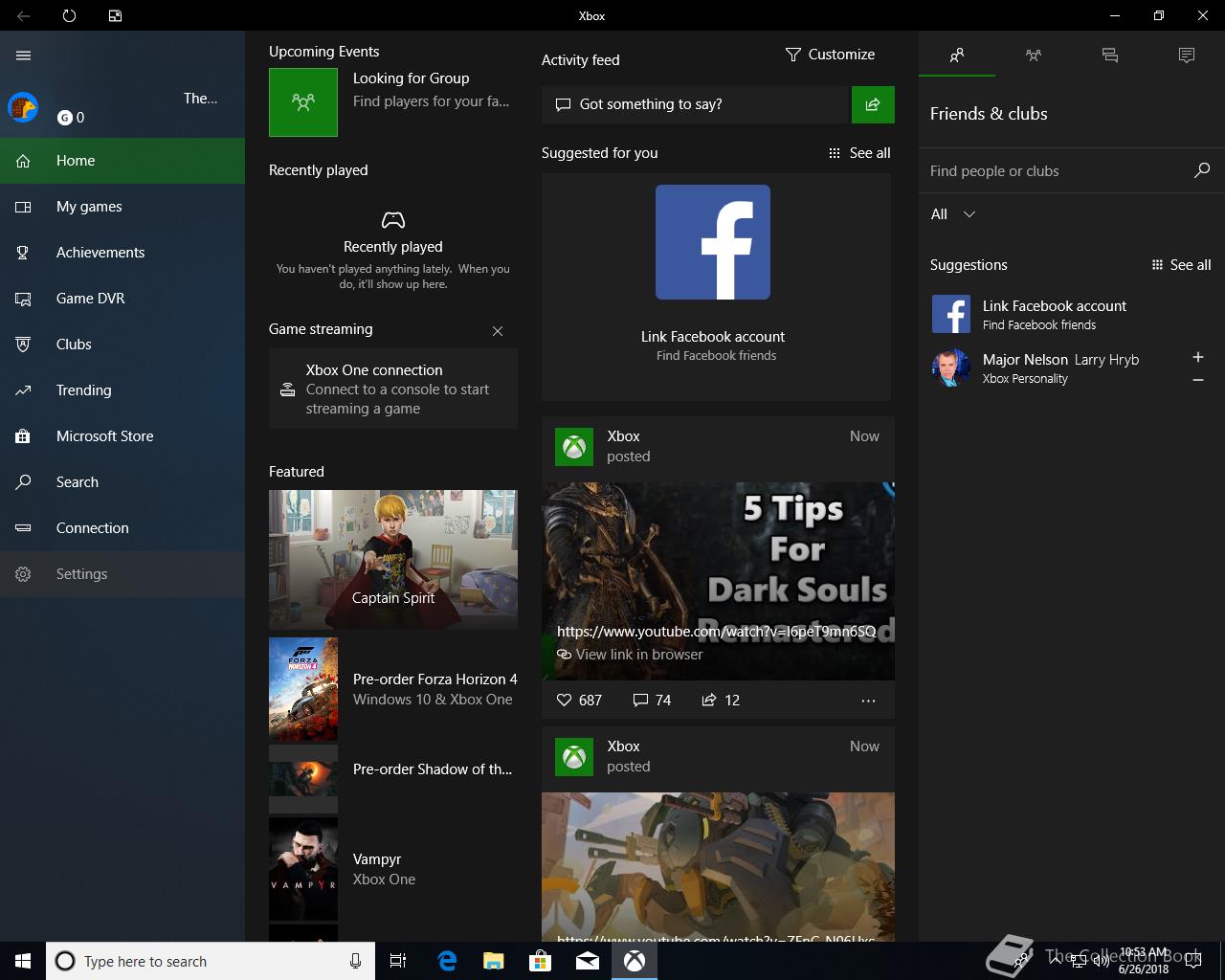Open Achievements page
The width and height of the screenshot is (1225, 980).
(x=122, y=253)
